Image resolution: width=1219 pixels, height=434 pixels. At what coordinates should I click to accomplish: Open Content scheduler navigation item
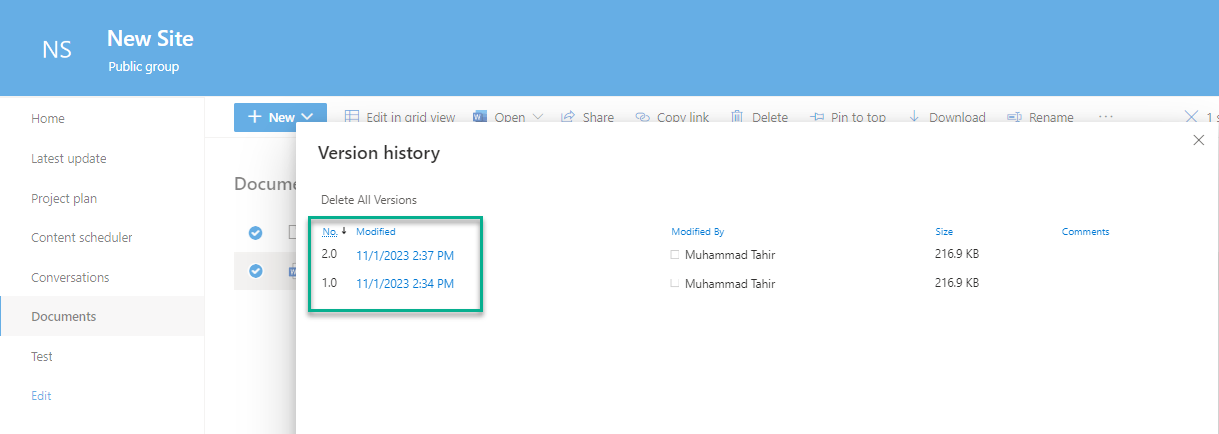coord(82,237)
